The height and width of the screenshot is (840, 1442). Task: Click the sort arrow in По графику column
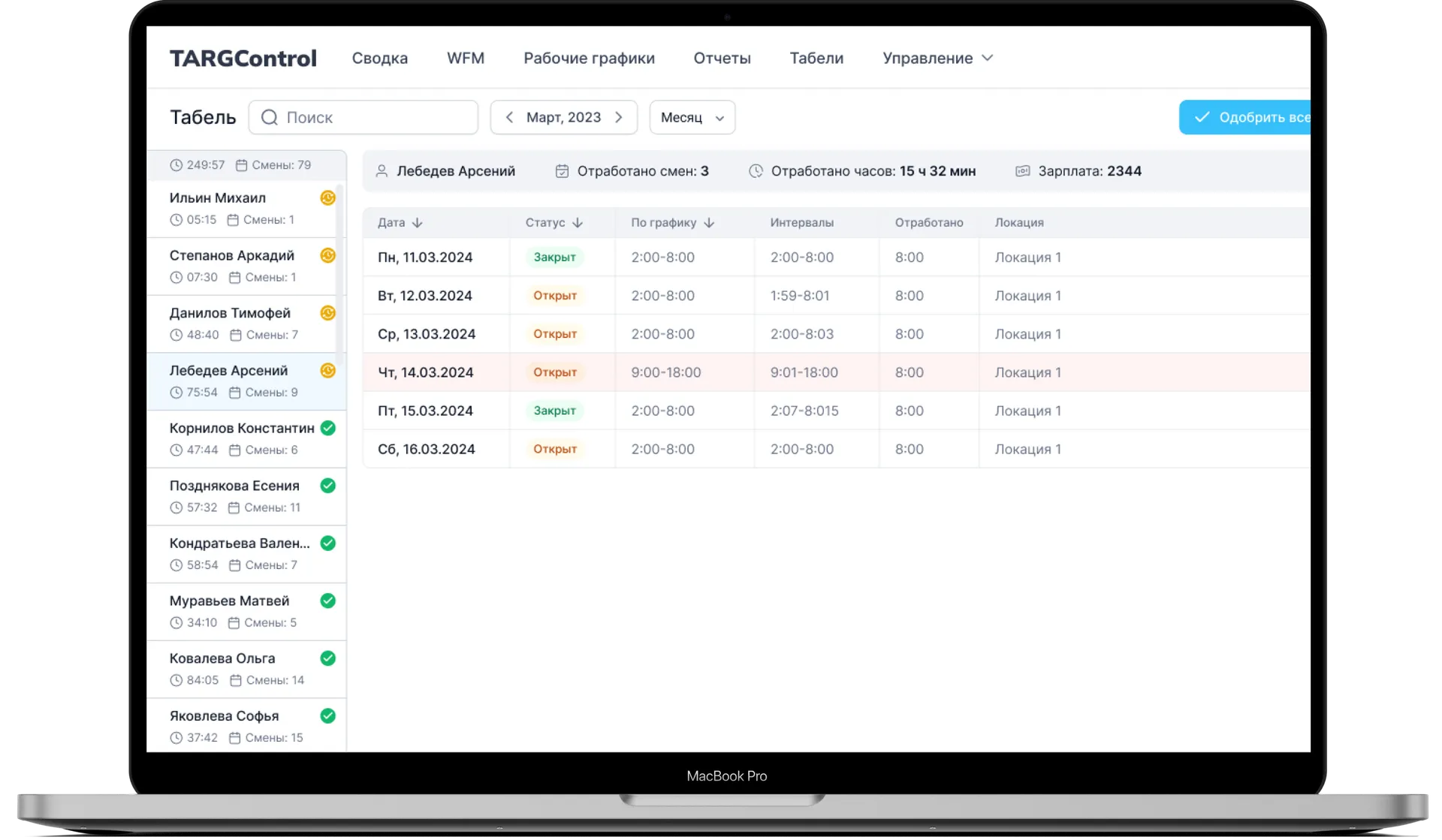pos(709,223)
